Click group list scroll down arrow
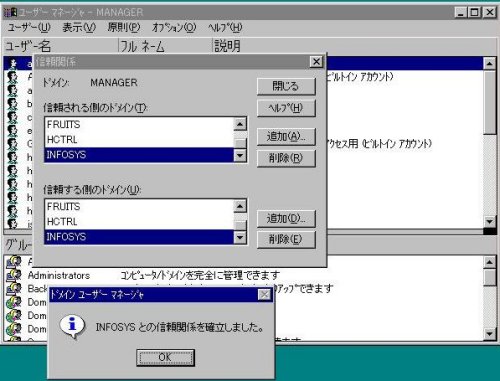The image size is (500, 381). click(489, 334)
